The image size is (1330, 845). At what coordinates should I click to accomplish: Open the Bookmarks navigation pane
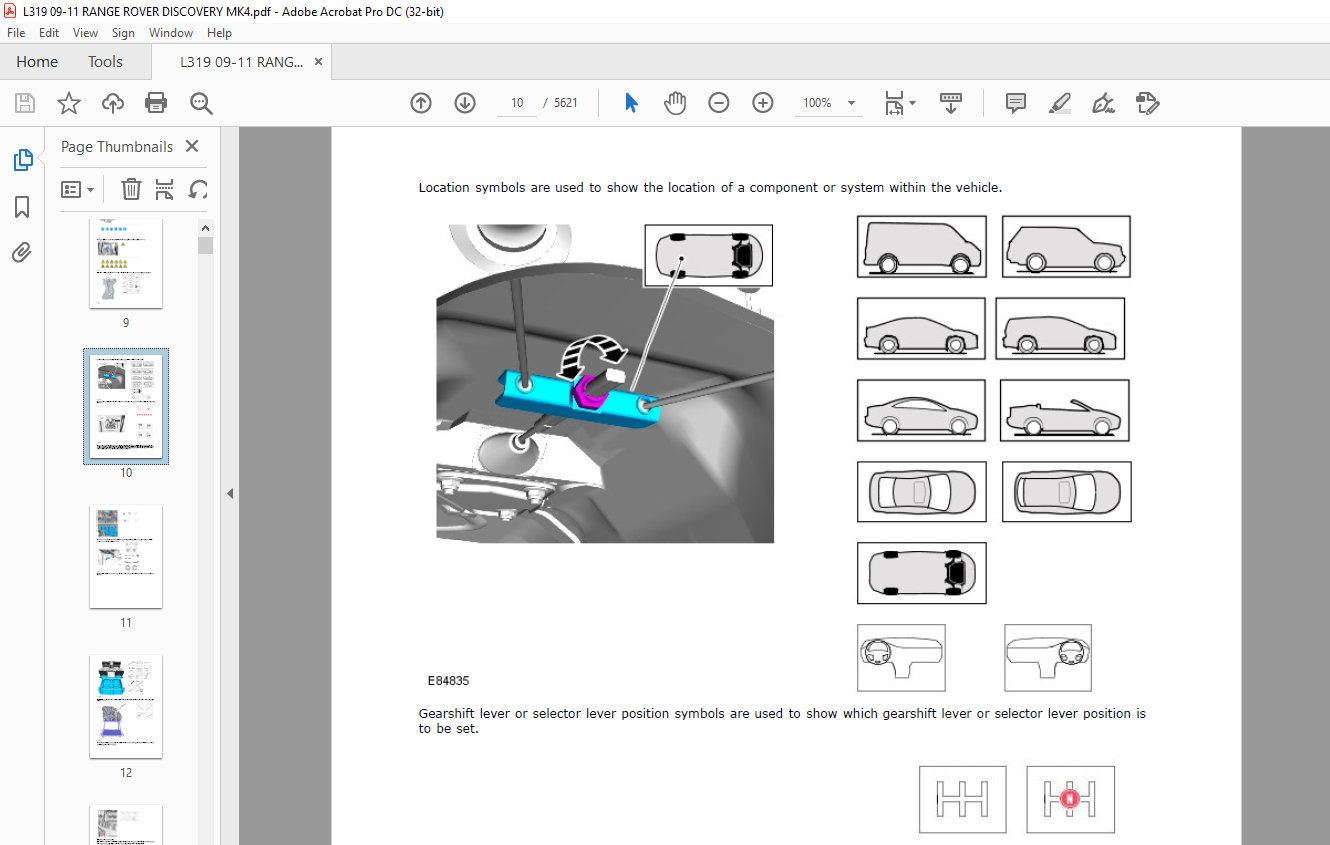point(22,207)
